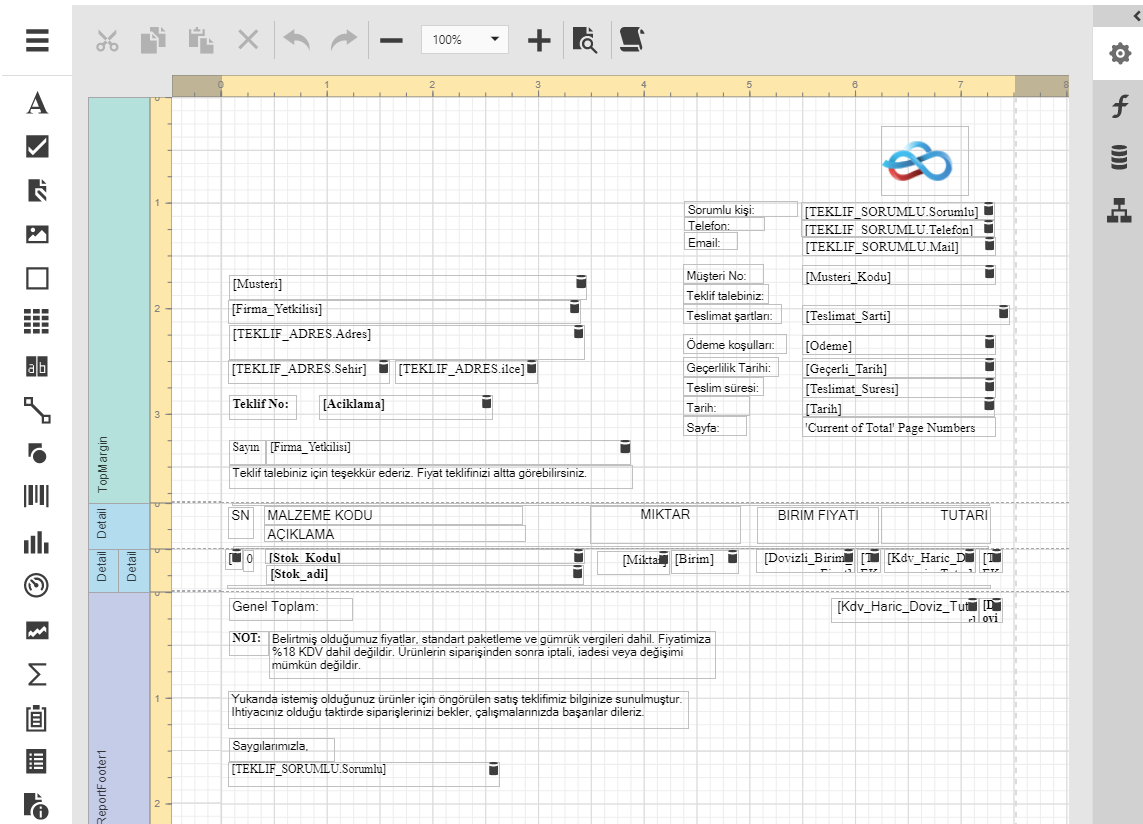The height and width of the screenshot is (824, 1143).
Task: Show the Report Explorer hierarchy panel
Action: pyautogui.click(x=1119, y=210)
